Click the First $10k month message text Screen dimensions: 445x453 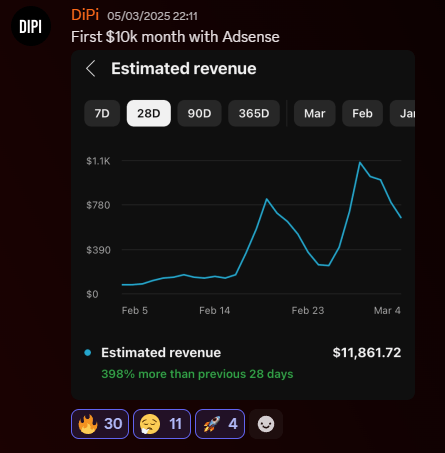click(x=175, y=37)
